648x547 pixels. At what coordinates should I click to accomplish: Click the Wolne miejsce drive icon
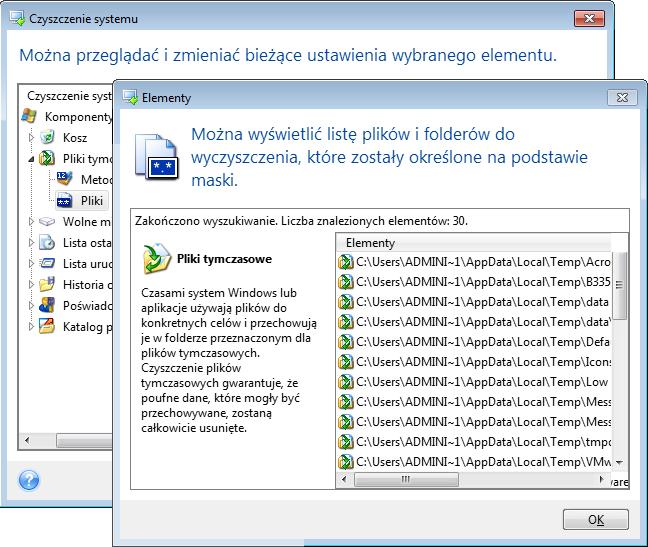(47, 221)
